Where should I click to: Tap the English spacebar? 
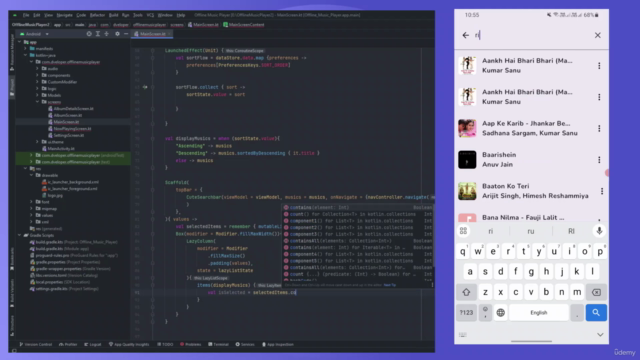tap(539, 313)
